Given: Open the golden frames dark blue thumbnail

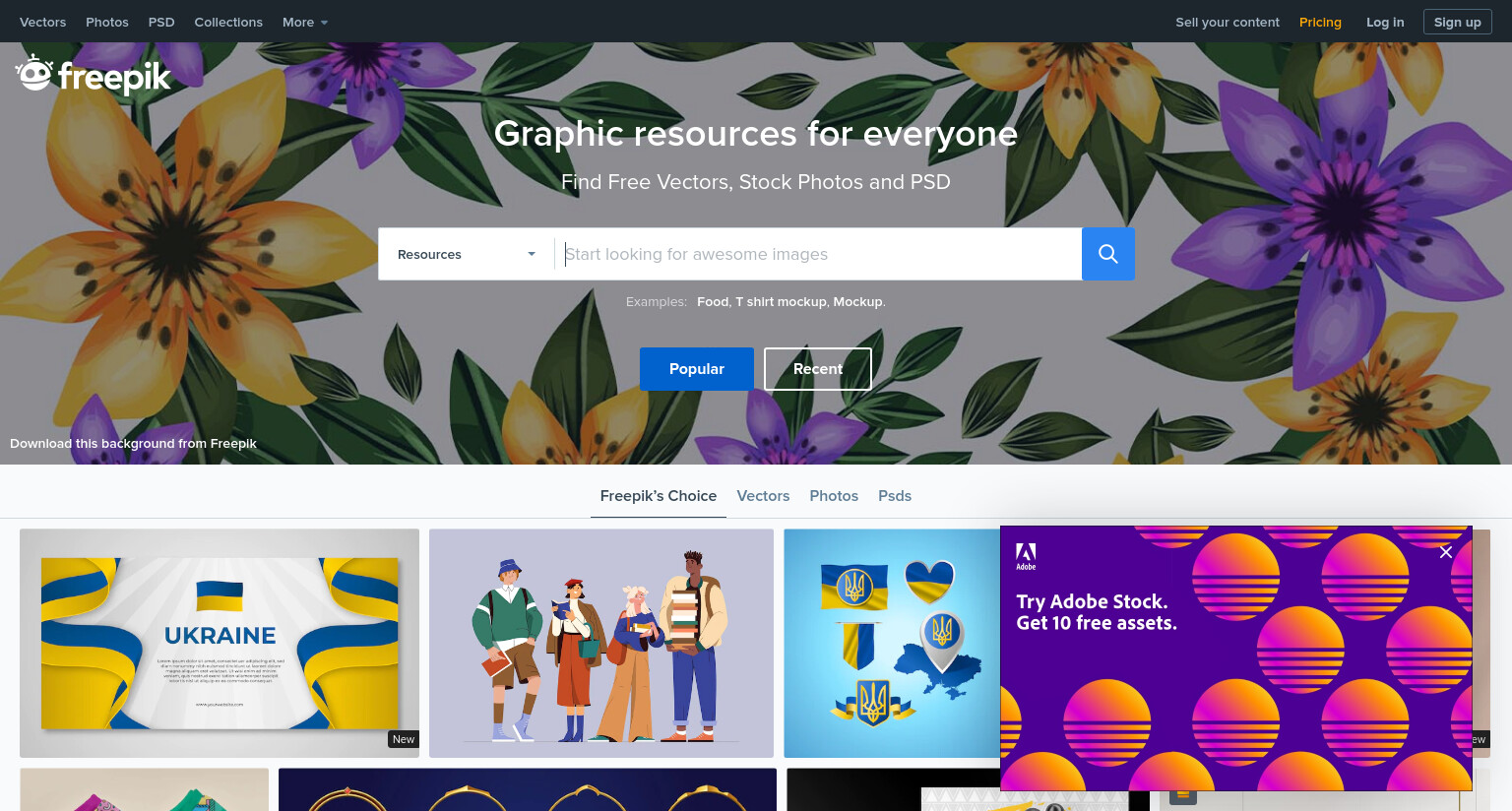Looking at the screenshot, I should click(x=528, y=789).
